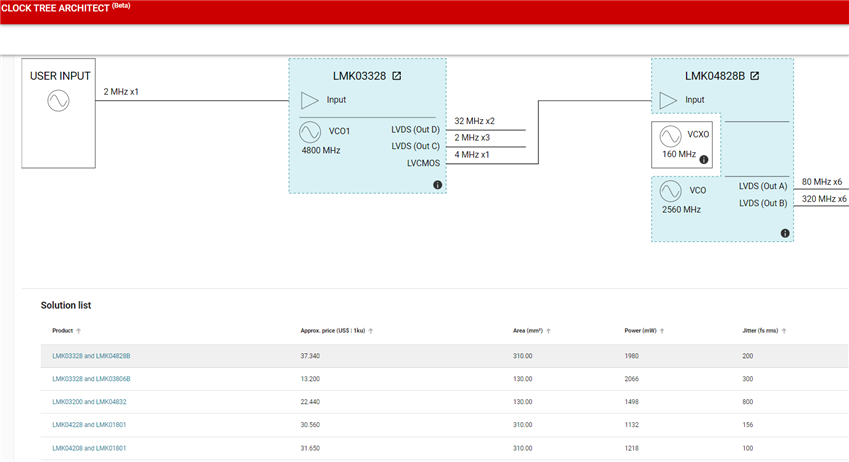Click jitter value 200
Viewport: 849px width, 462px height.
[748, 356]
